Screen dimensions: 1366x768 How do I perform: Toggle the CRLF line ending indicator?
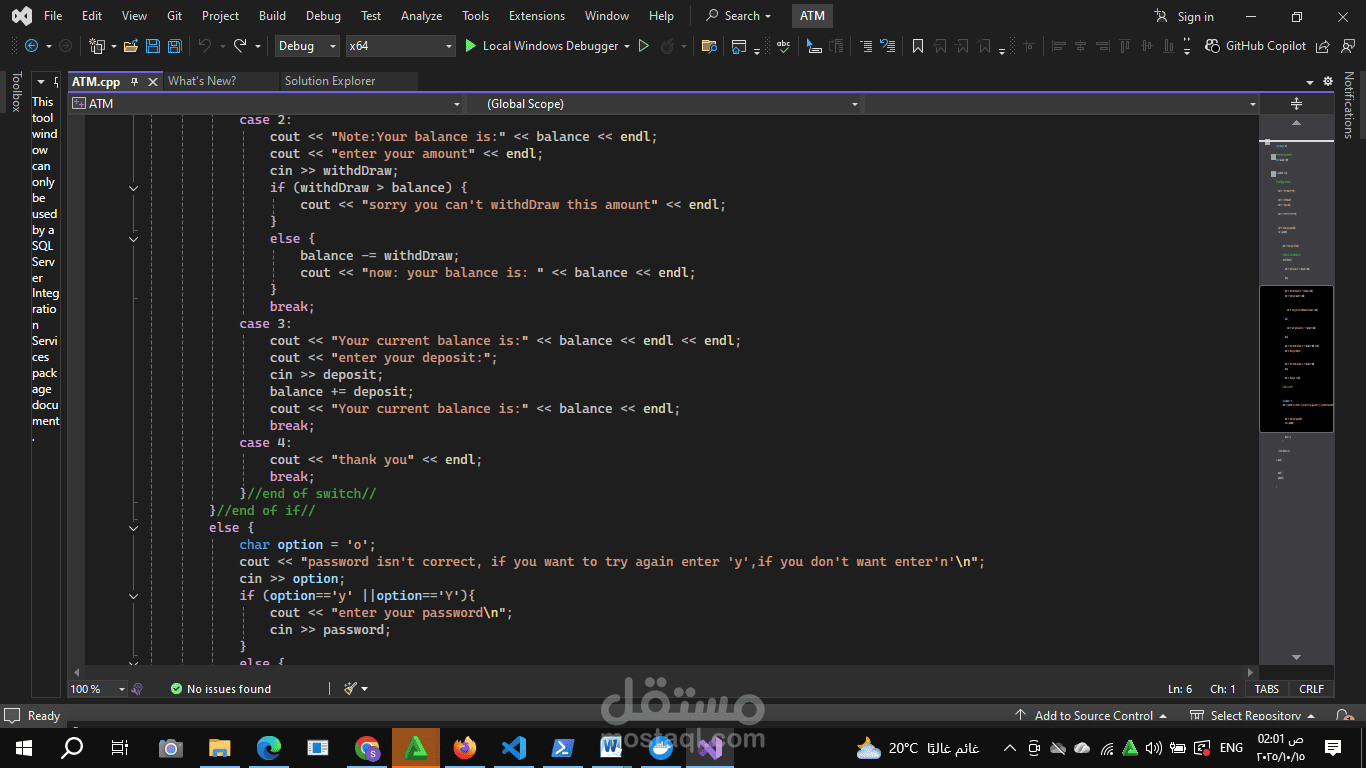click(x=1311, y=689)
